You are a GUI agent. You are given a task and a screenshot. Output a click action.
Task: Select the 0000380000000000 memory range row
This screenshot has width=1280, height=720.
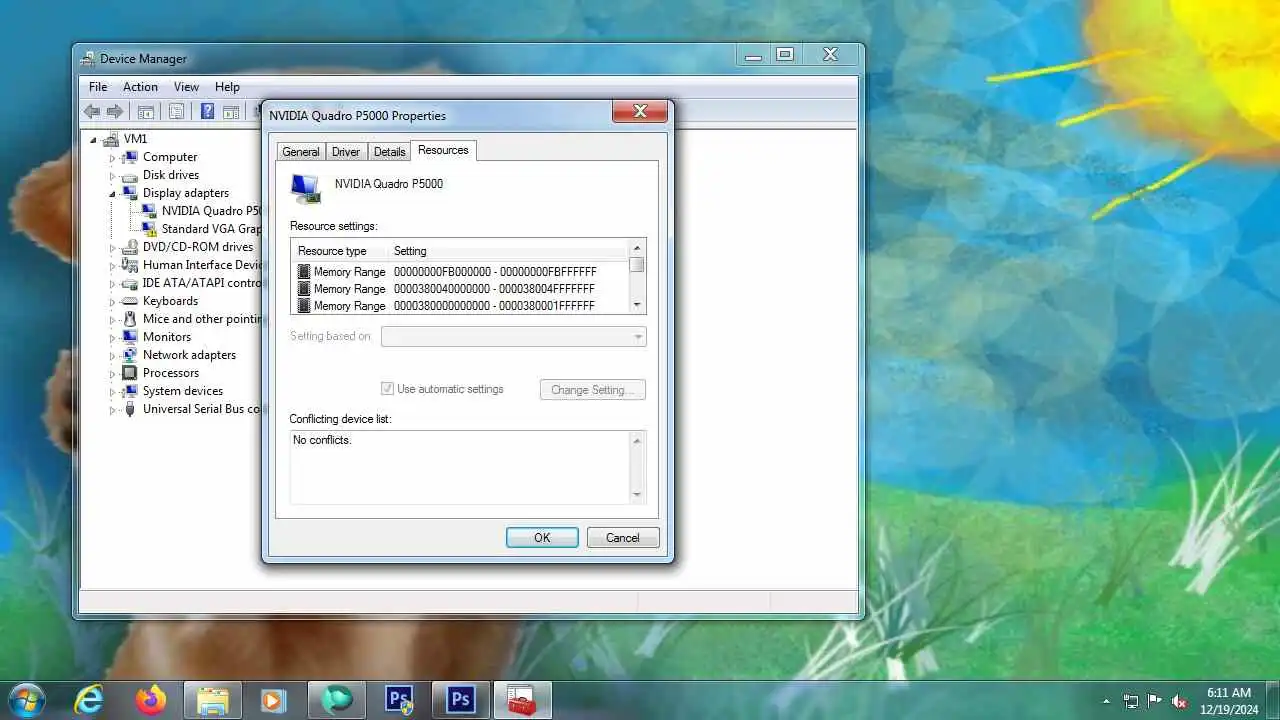click(460, 306)
